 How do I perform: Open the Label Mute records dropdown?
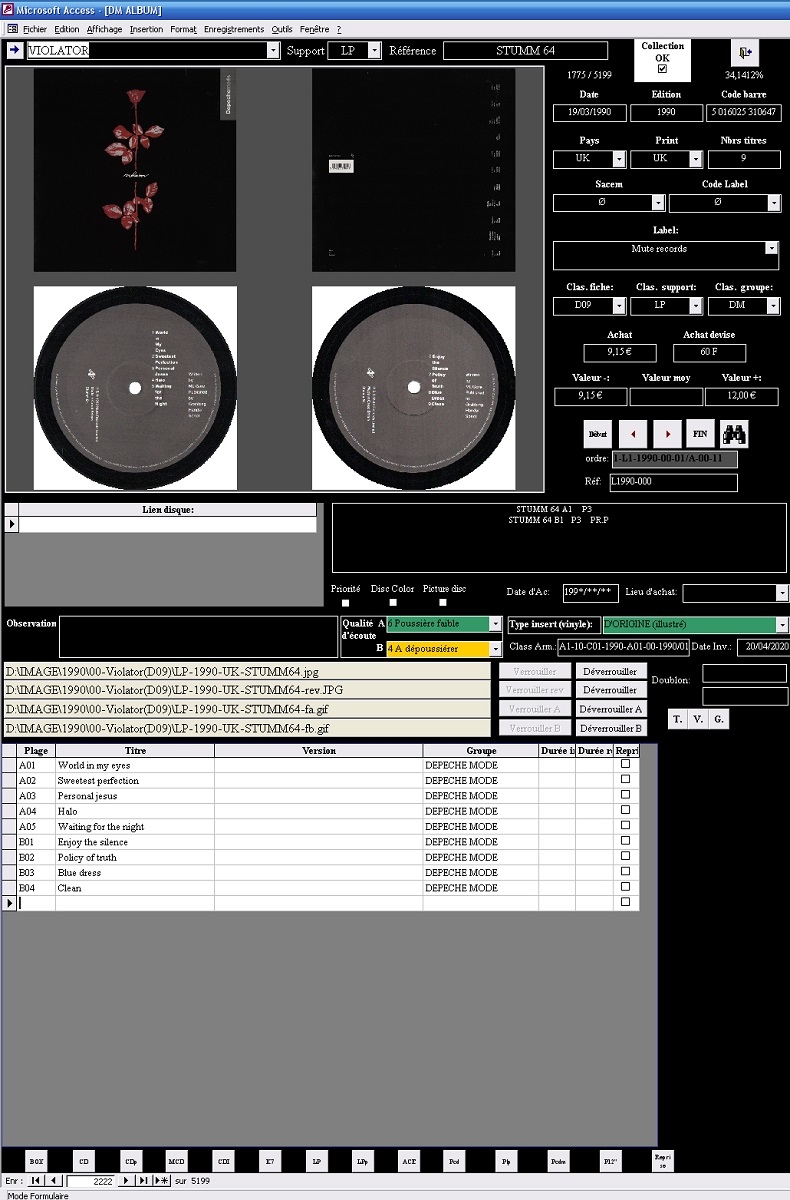tap(771, 248)
